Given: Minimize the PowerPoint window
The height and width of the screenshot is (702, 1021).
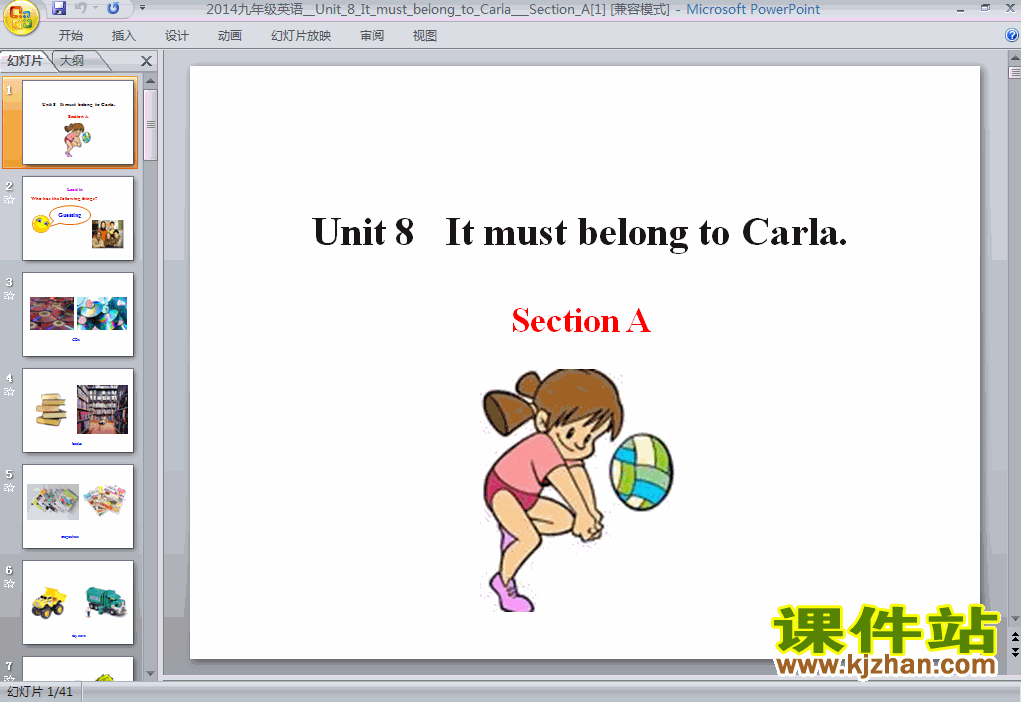Looking at the screenshot, I should pos(960,9).
